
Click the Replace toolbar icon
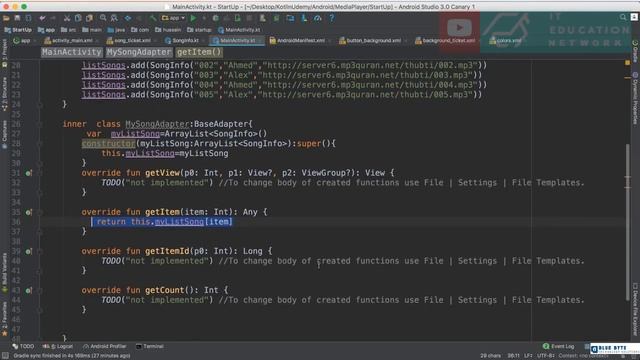click(x=114, y=18)
